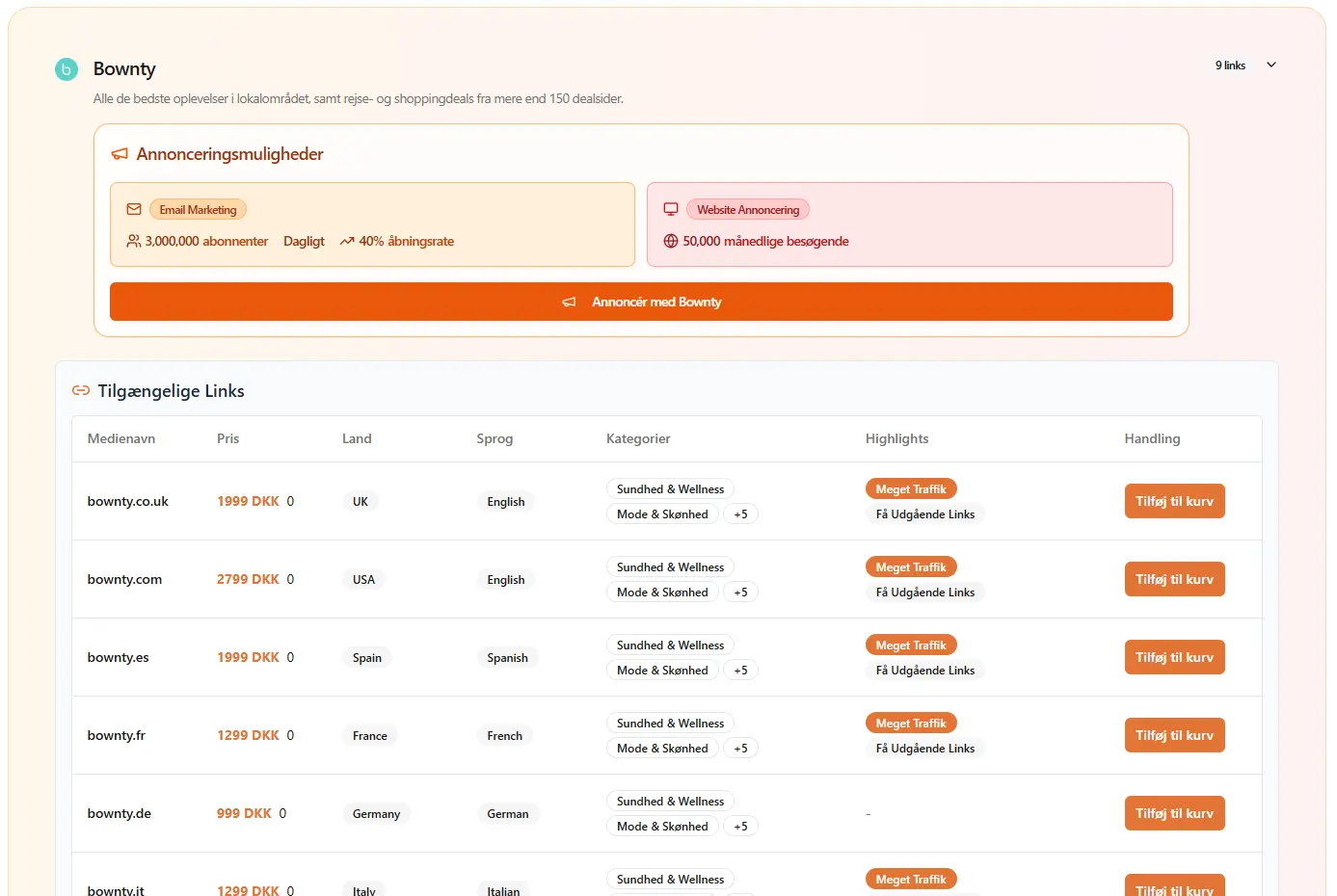Click Sundhed & Wellness tag in bownty.co.uk row
This screenshot has height=896, width=1337.
point(670,489)
